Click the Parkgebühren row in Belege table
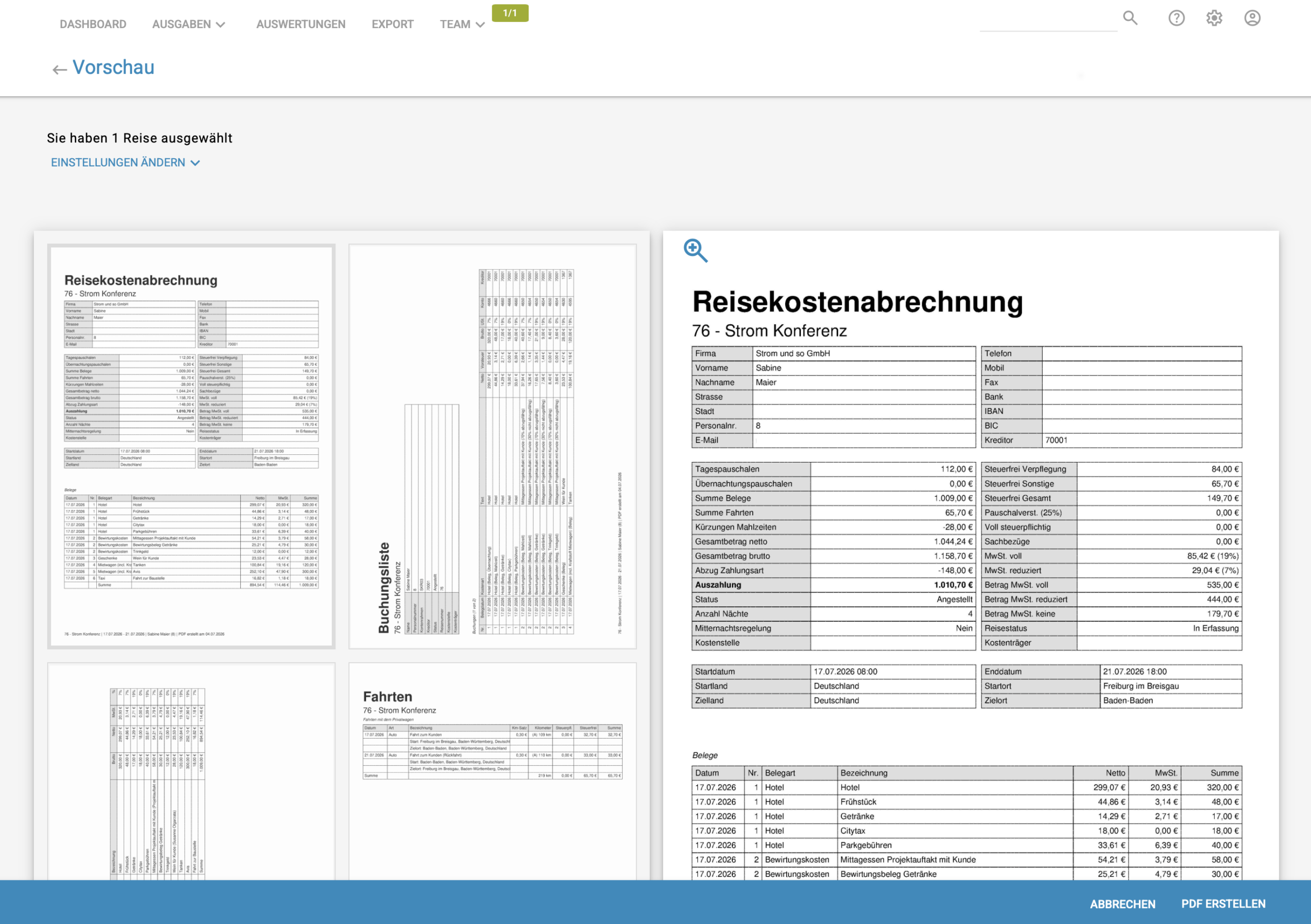This screenshot has width=1311, height=924. point(966,845)
